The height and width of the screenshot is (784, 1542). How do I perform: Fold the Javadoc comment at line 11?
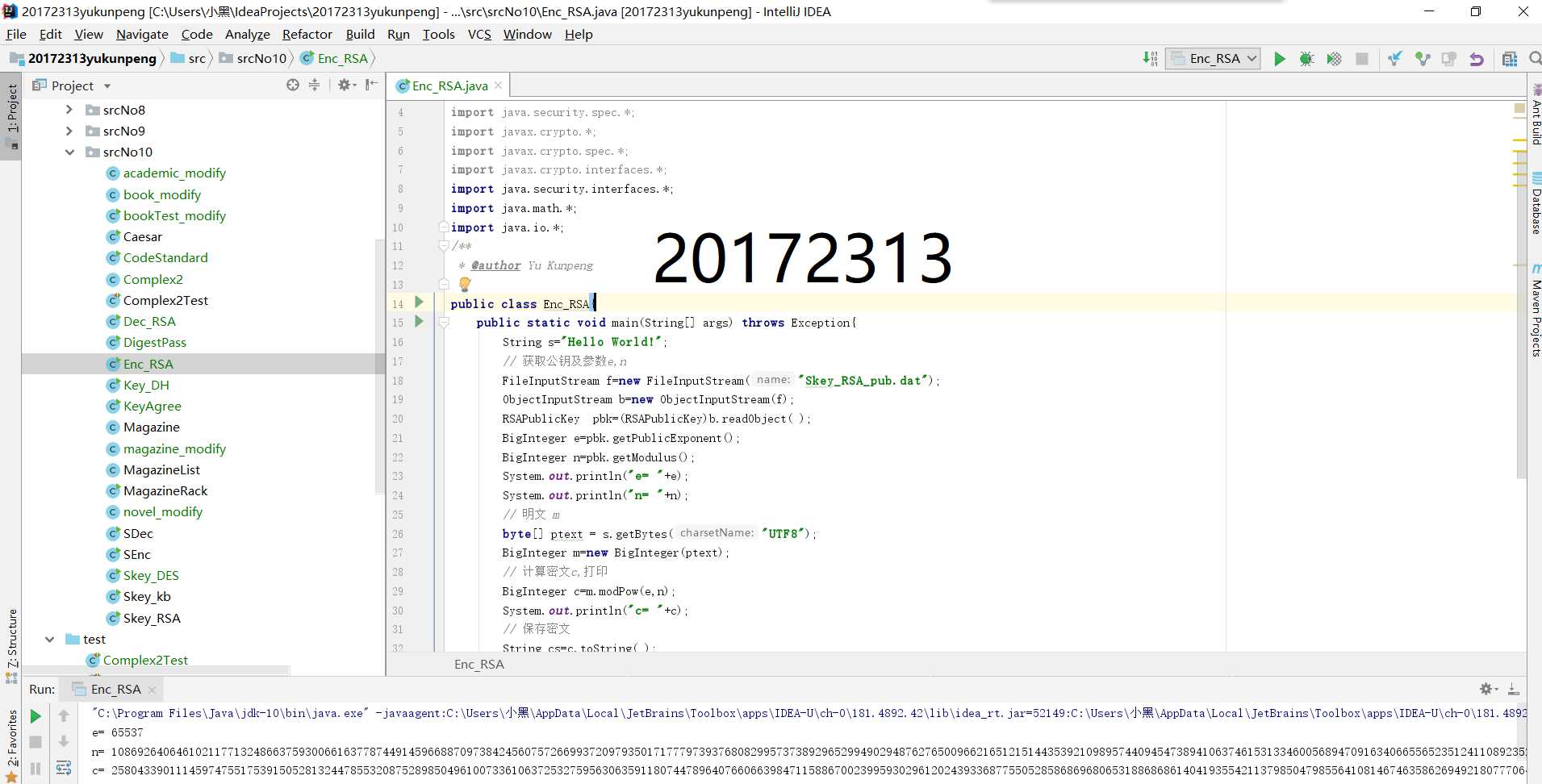(443, 246)
